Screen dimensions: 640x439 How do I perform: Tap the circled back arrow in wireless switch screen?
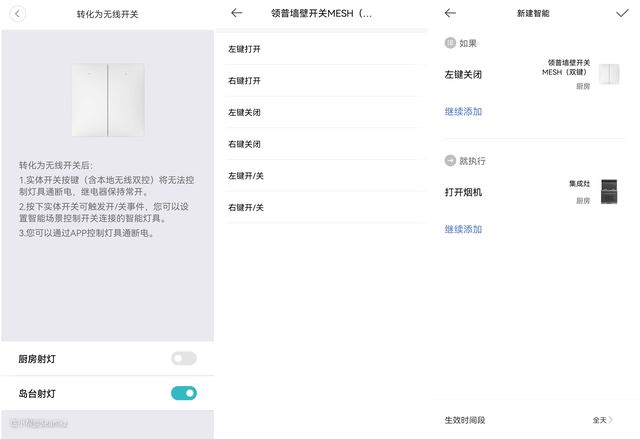click(18, 14)
